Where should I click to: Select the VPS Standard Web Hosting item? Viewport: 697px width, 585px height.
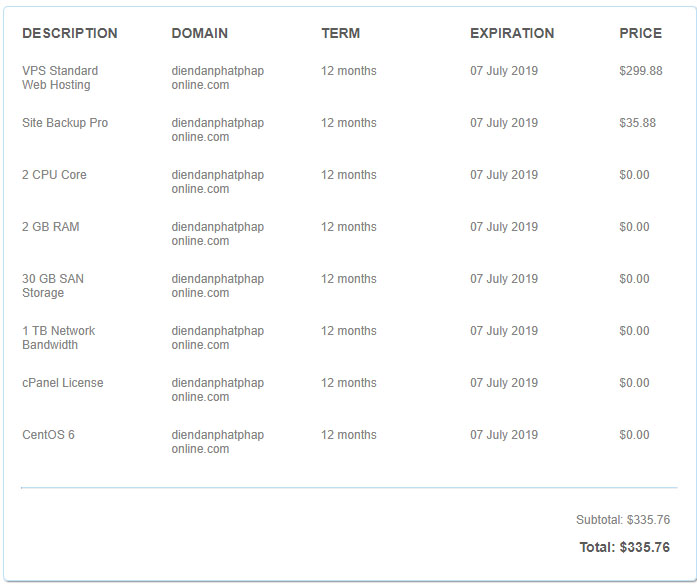(60, 78)
